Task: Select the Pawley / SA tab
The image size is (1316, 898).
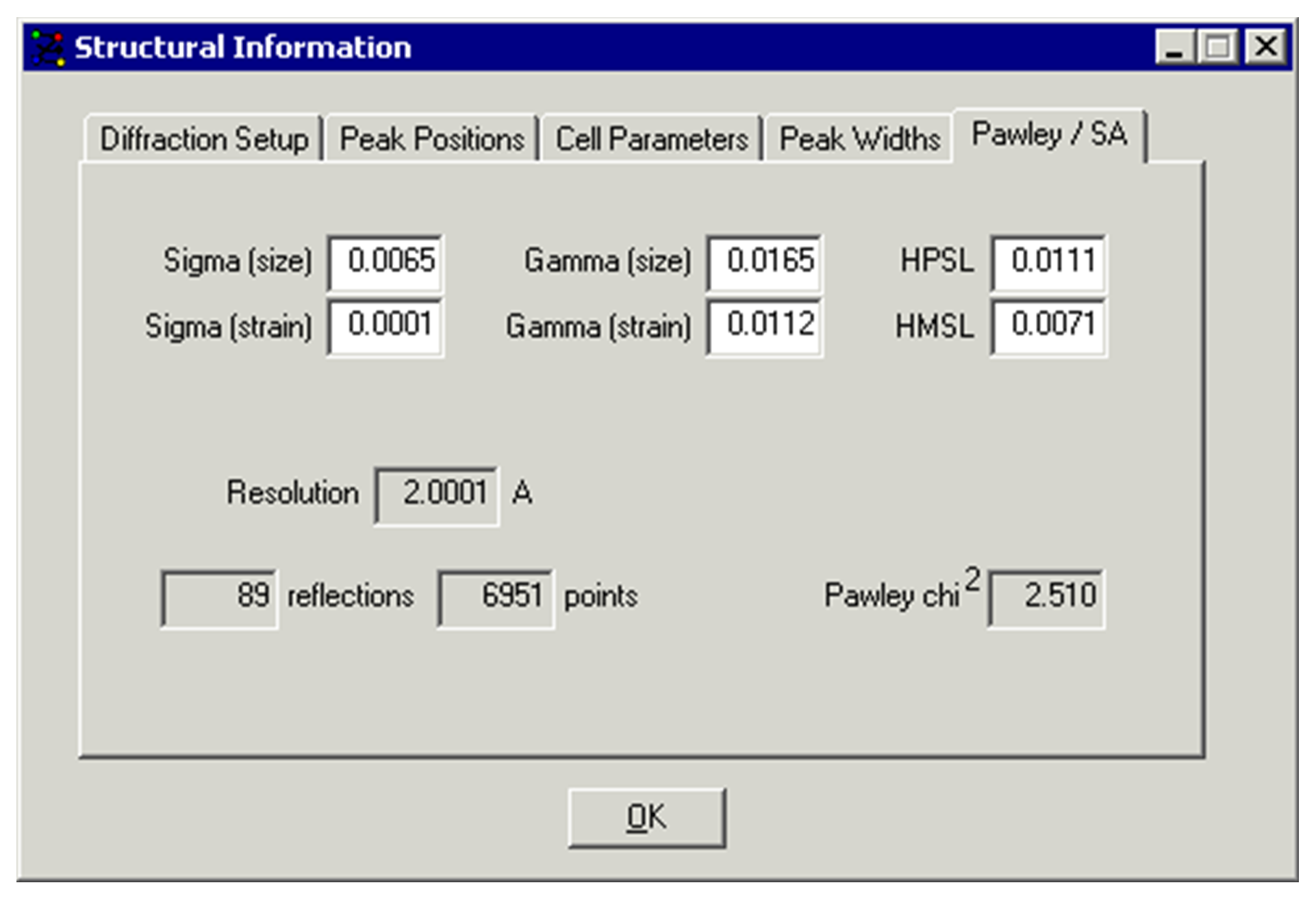Action: pos(1049,135)
